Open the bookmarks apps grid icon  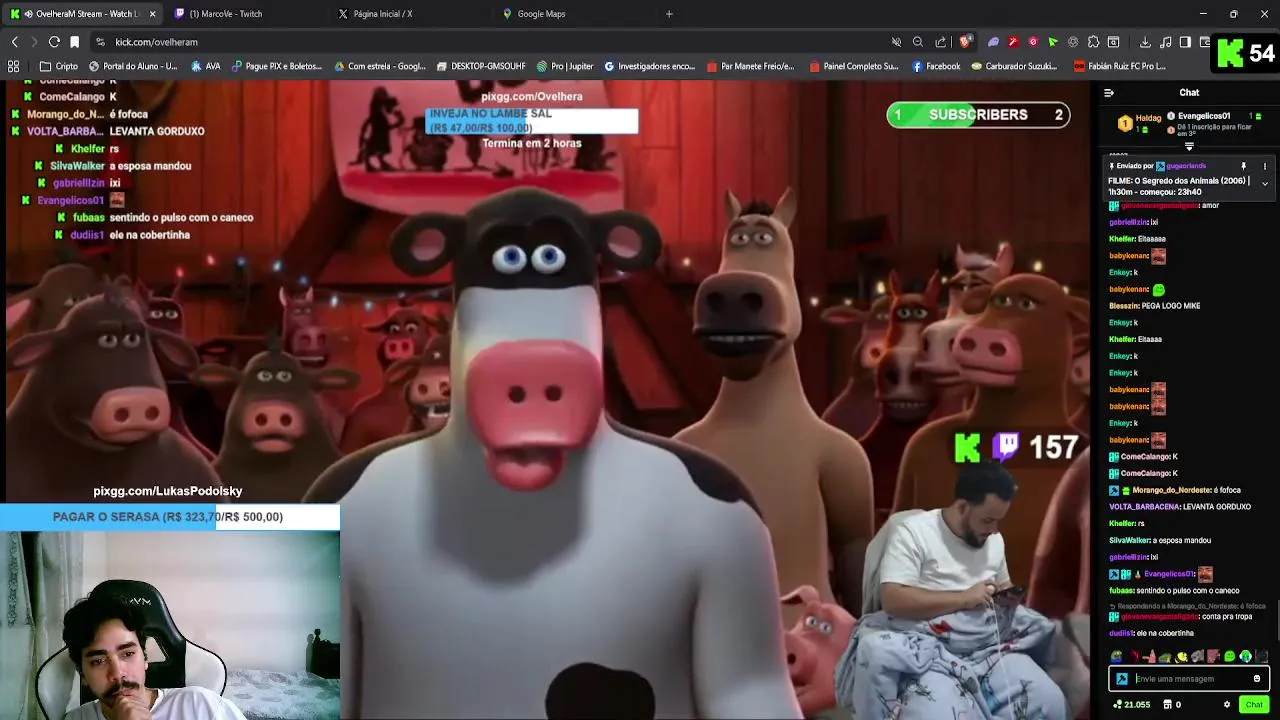[x=13, y=66]
